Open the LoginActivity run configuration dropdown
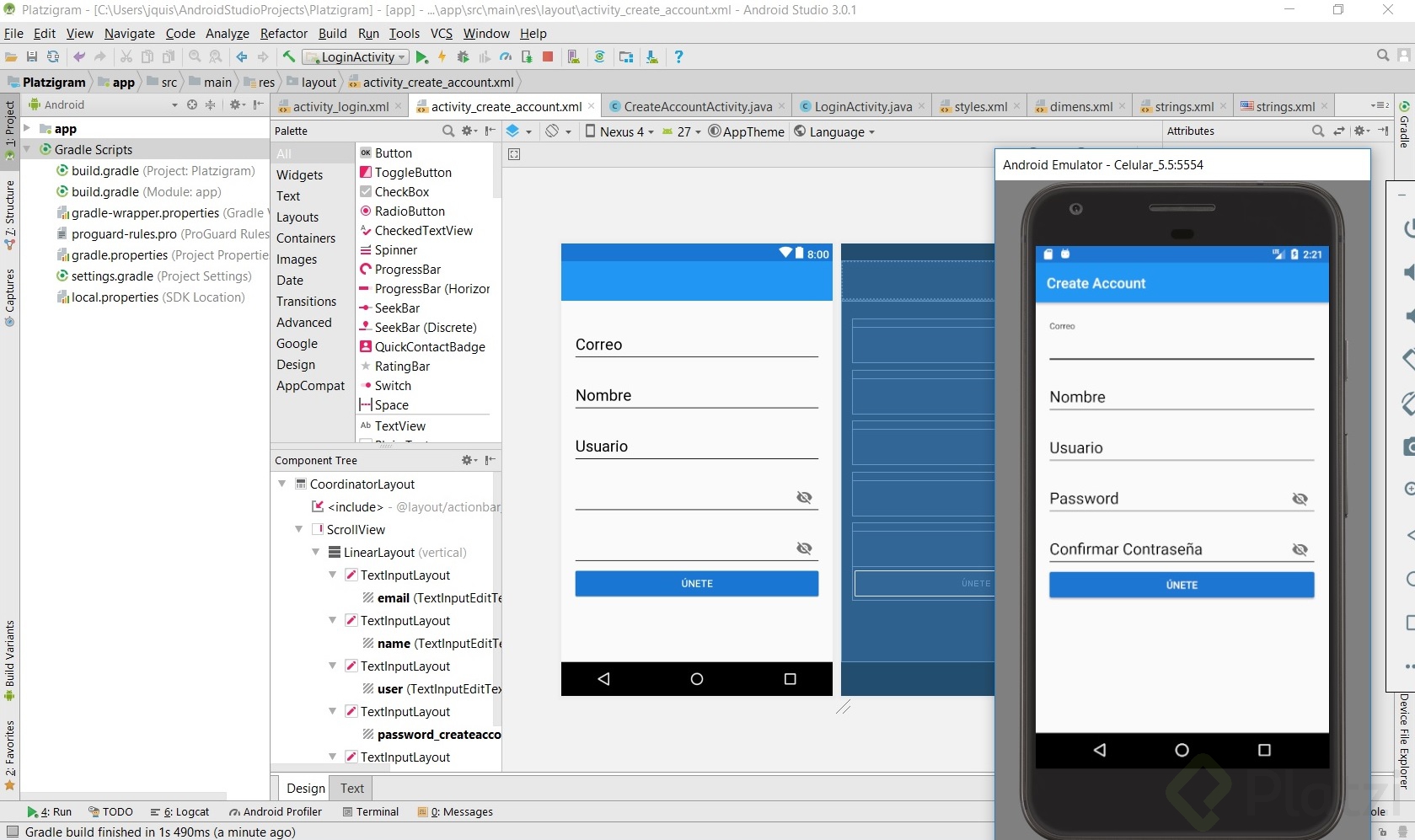The image size is (1415, 840). [356, 57]
